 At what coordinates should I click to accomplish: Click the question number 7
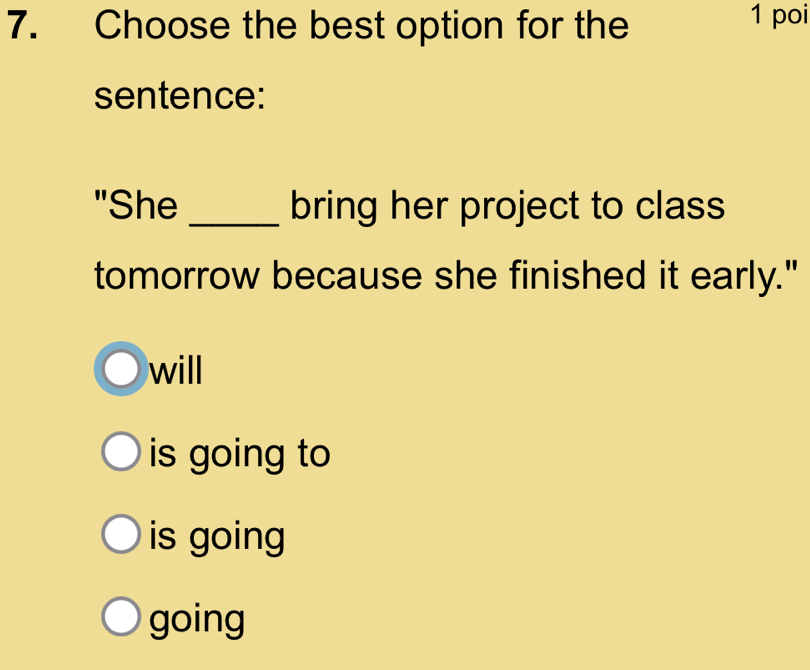[25, 24]
